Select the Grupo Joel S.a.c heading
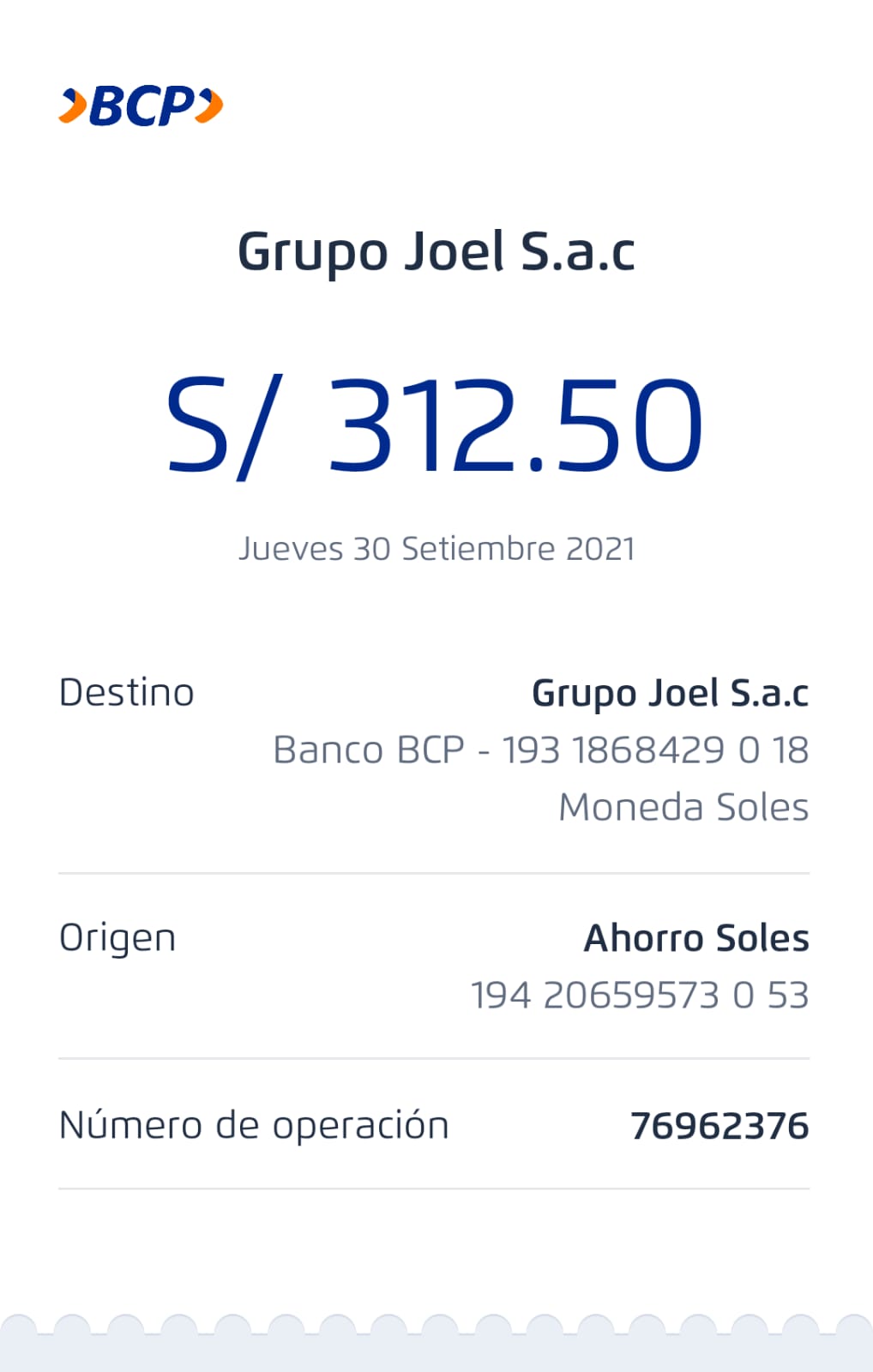873x1372 pixels. (436, 252)
